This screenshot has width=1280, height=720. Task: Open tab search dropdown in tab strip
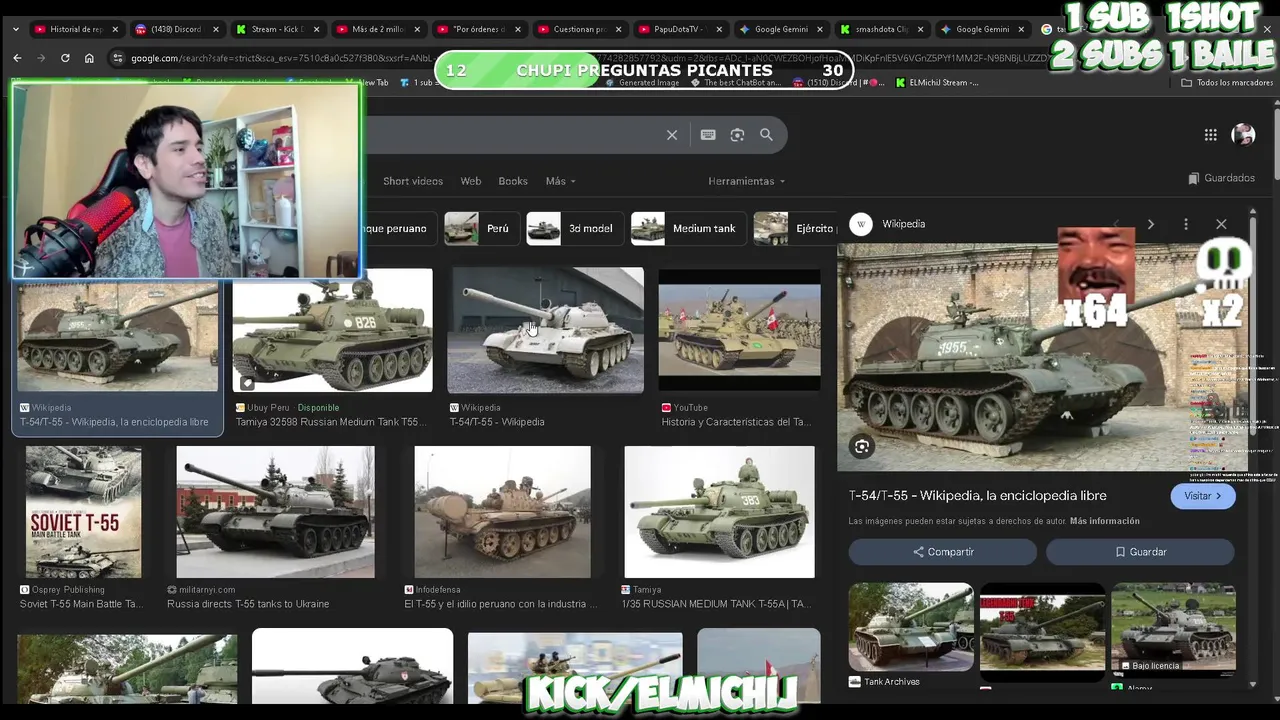point(15,29)
